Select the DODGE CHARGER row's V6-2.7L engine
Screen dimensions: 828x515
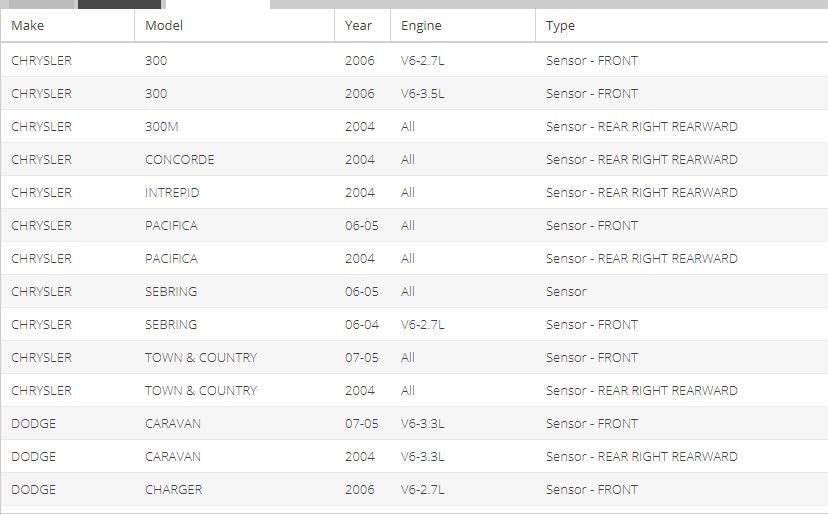(422, 490)
